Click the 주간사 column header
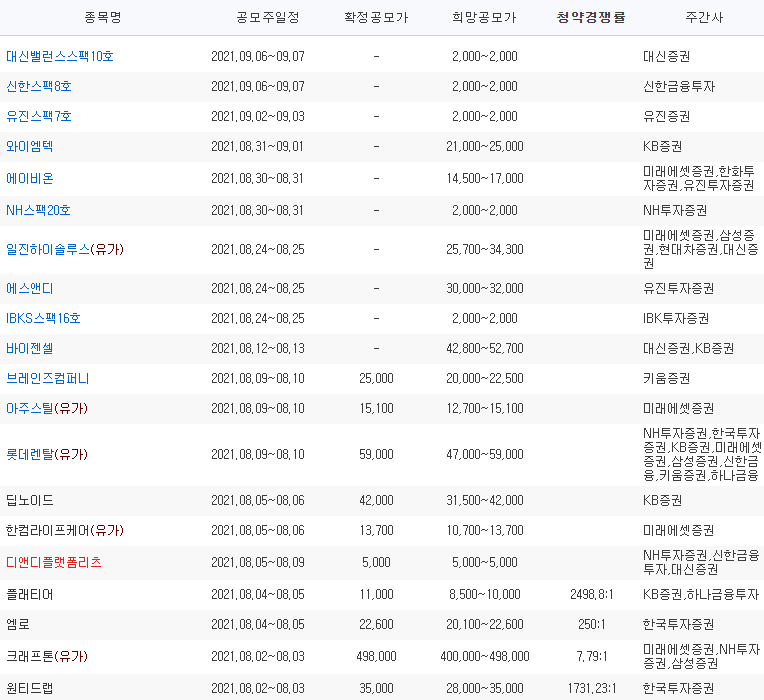 [704, 18]
